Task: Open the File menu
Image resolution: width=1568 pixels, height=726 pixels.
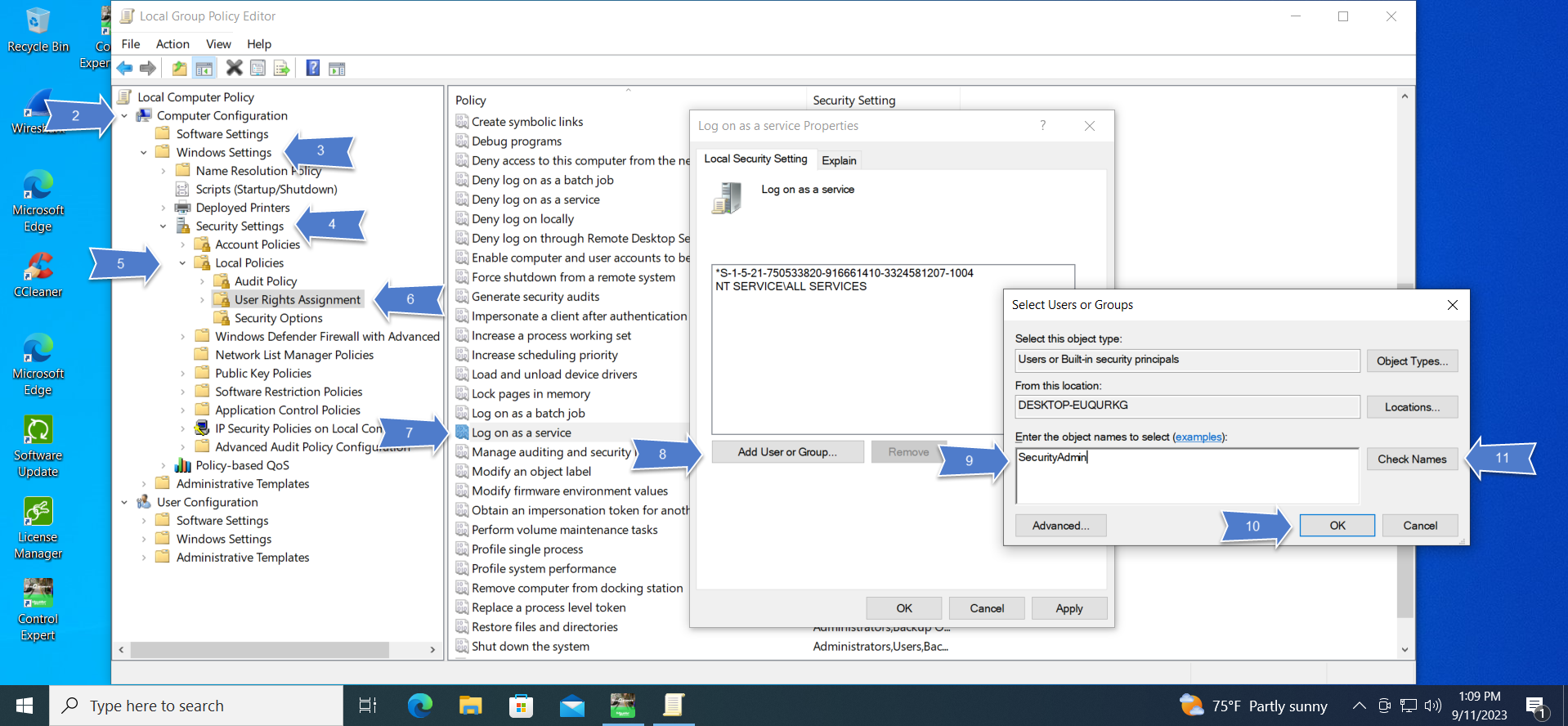Action: click(x=131, y=44)
